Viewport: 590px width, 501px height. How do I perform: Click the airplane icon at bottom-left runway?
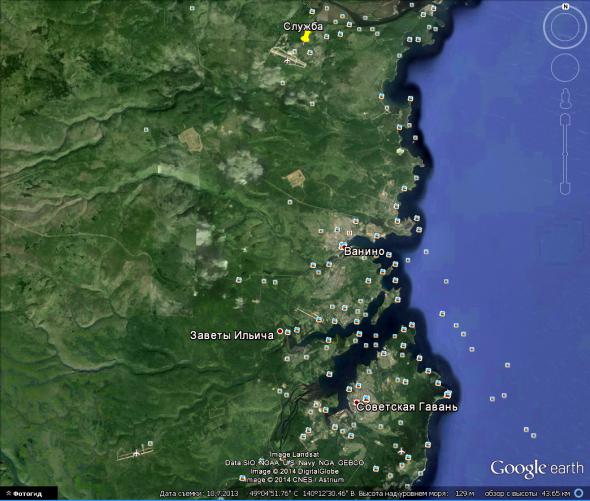136,453
